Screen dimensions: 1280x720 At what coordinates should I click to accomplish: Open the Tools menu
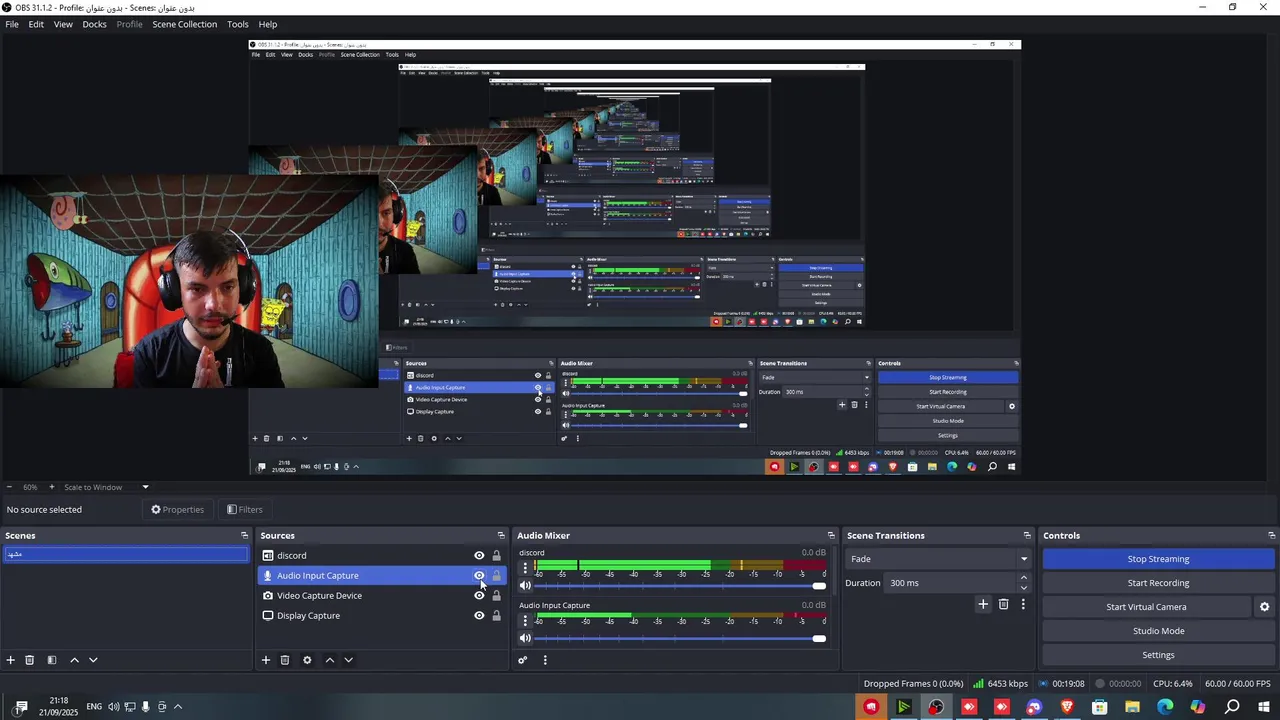coord(238,24)
